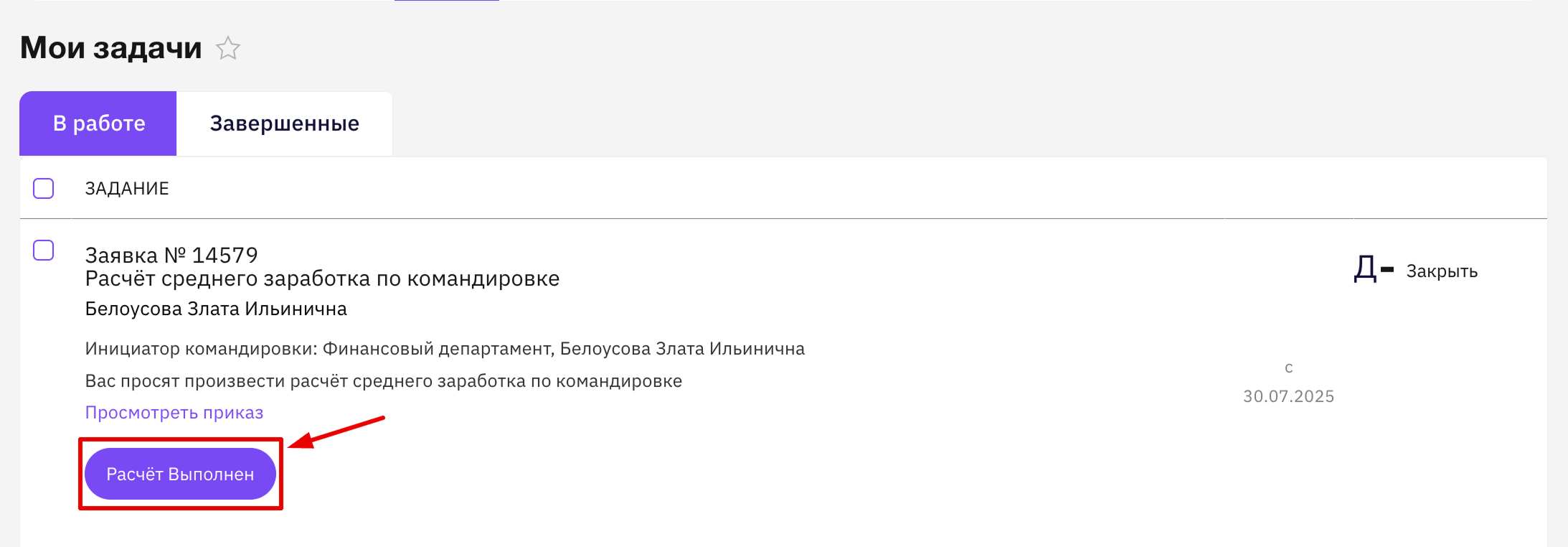Confirm with the Расчёт Выполнен button
The image size is (1568, 547).
point(180,474)
